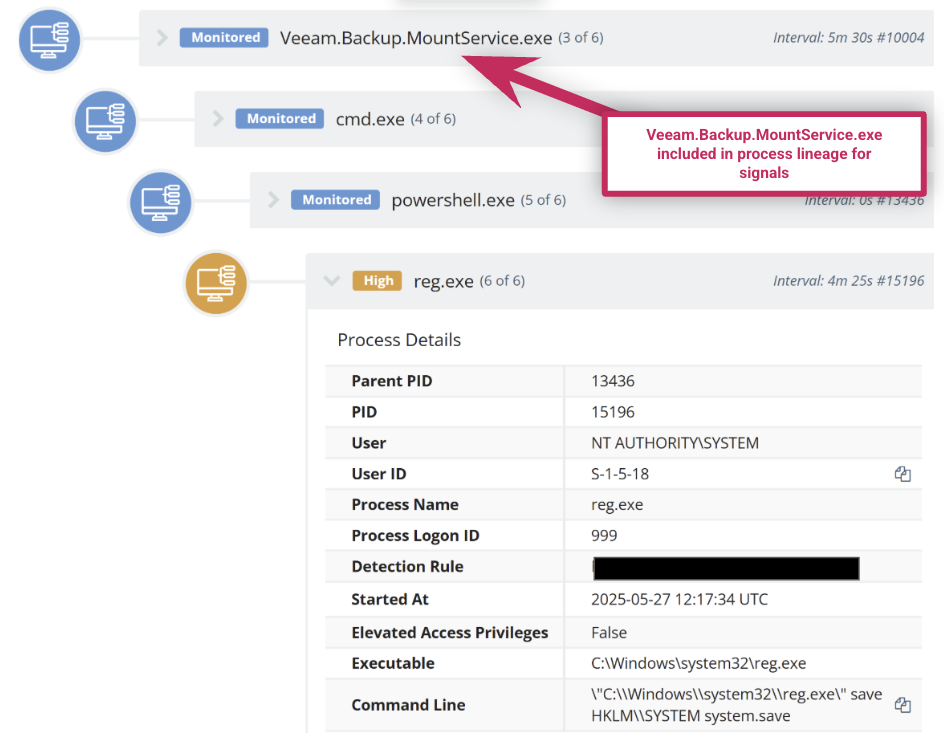Click the Veeam.Backup.MountService.exe process node icon

tap(49, 40)
